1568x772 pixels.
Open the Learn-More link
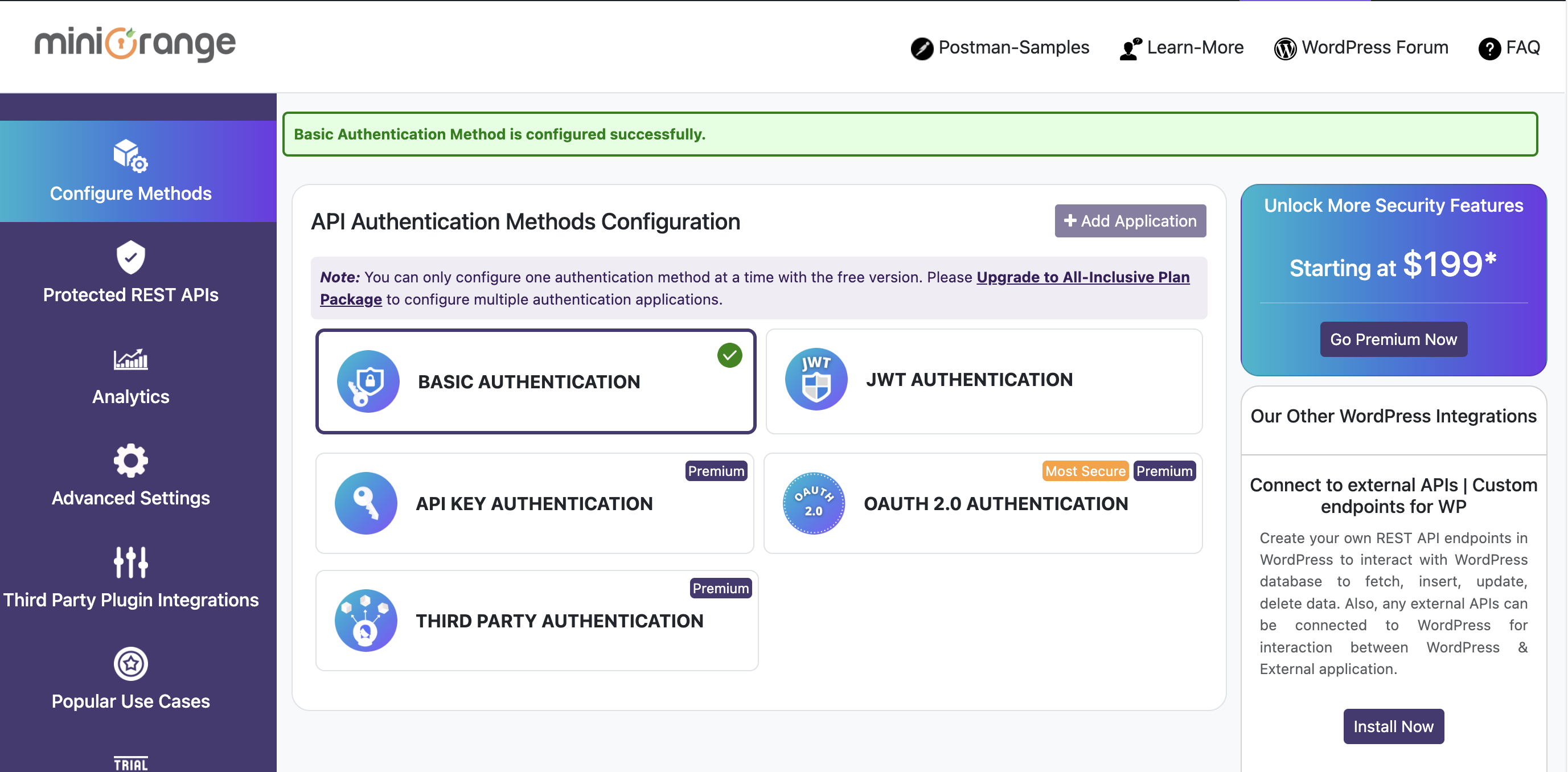tap(1181, 47)
